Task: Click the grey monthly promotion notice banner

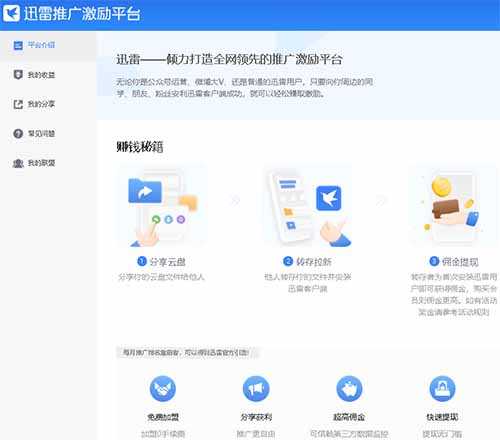Action: click(x=188, y=352)
